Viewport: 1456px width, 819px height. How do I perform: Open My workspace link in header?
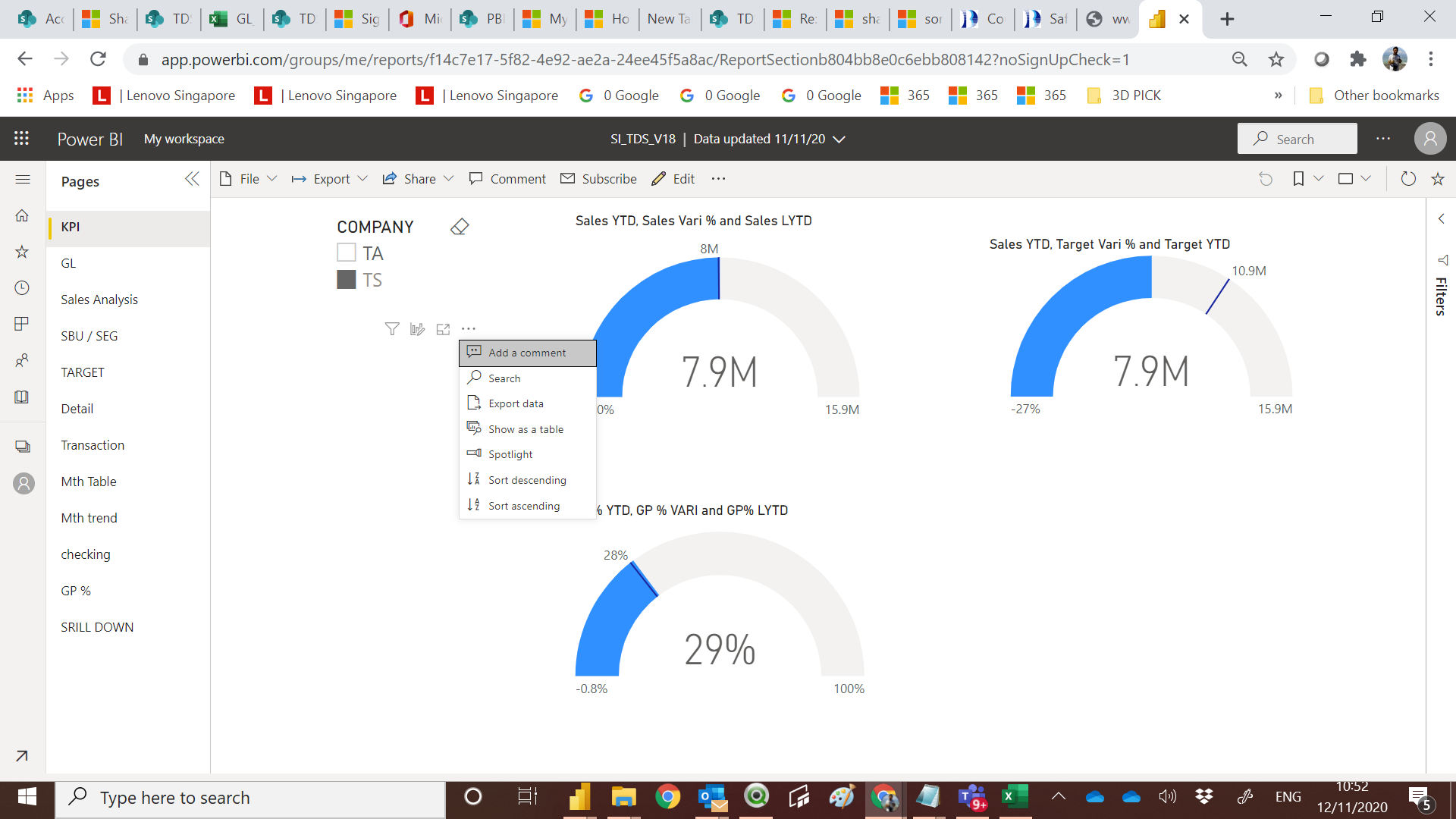(184, 139)
